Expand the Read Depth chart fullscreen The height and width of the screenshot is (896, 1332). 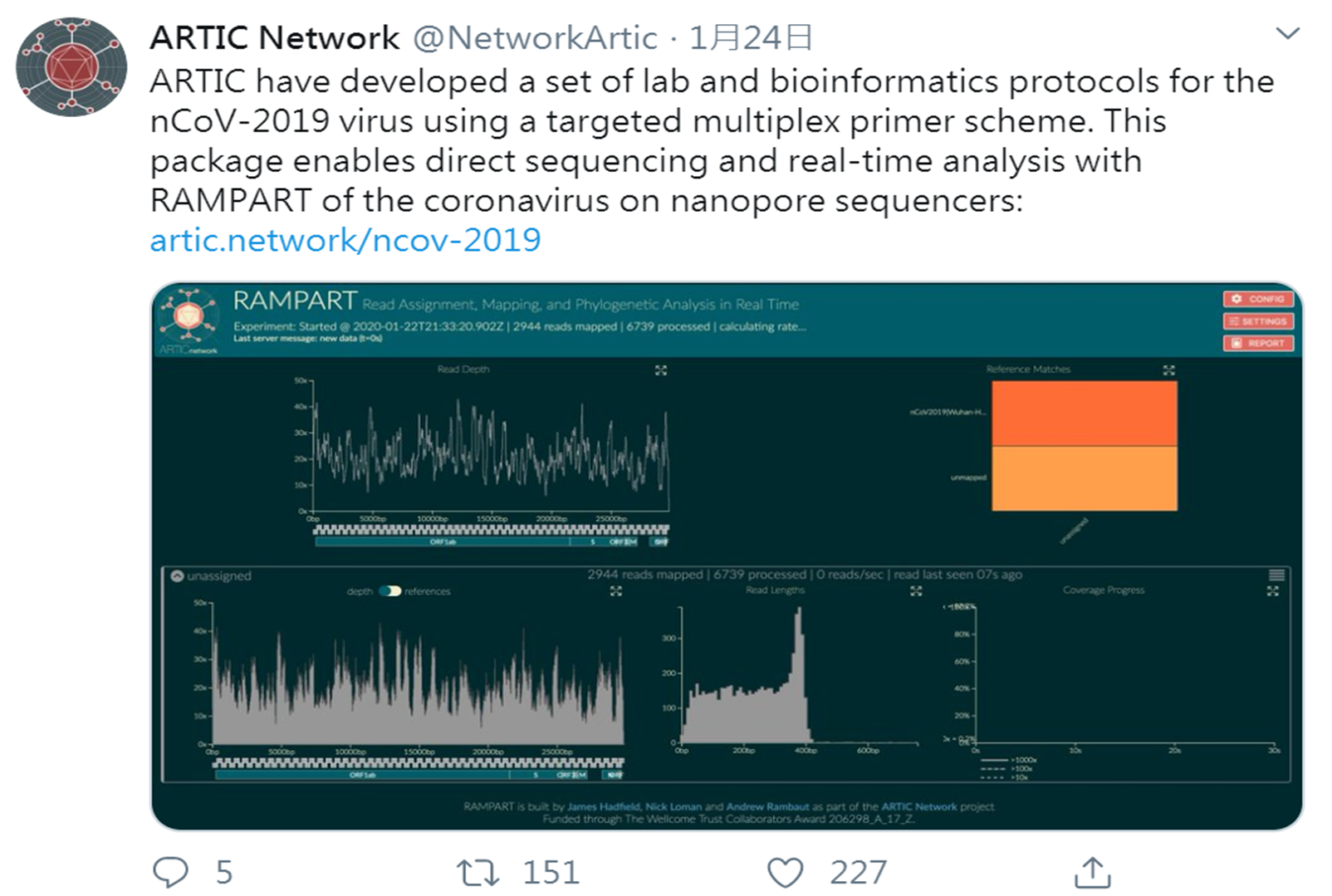coord(661,370)
